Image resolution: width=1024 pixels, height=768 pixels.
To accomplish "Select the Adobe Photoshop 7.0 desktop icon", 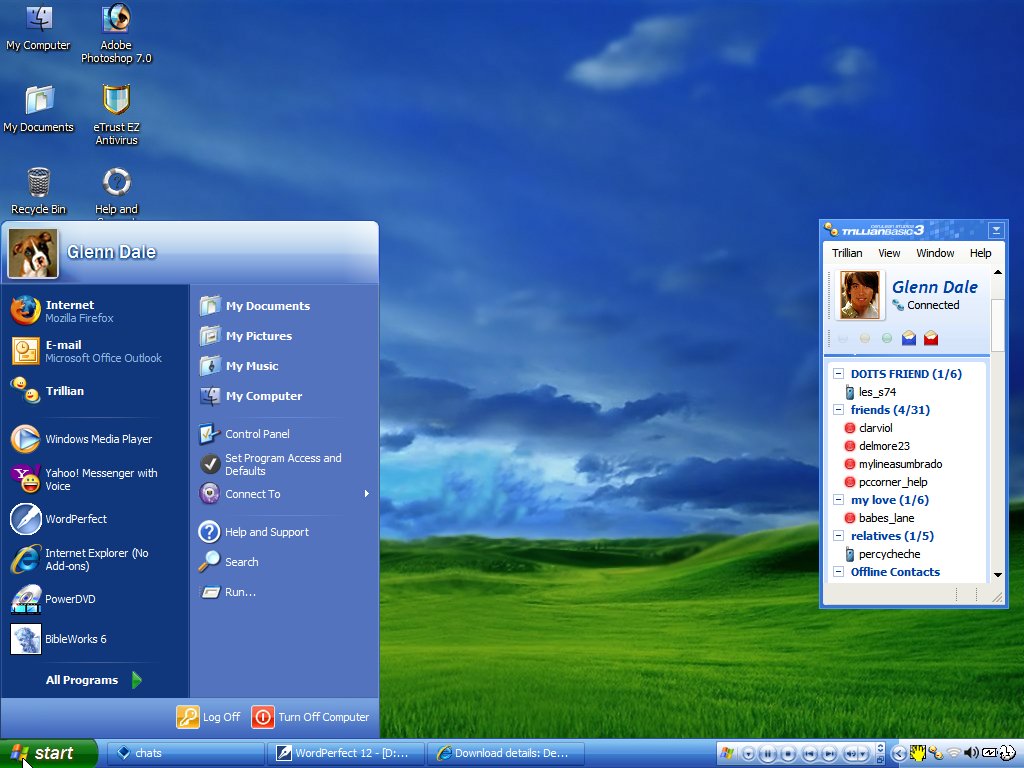I will click(x=116, y=34).
